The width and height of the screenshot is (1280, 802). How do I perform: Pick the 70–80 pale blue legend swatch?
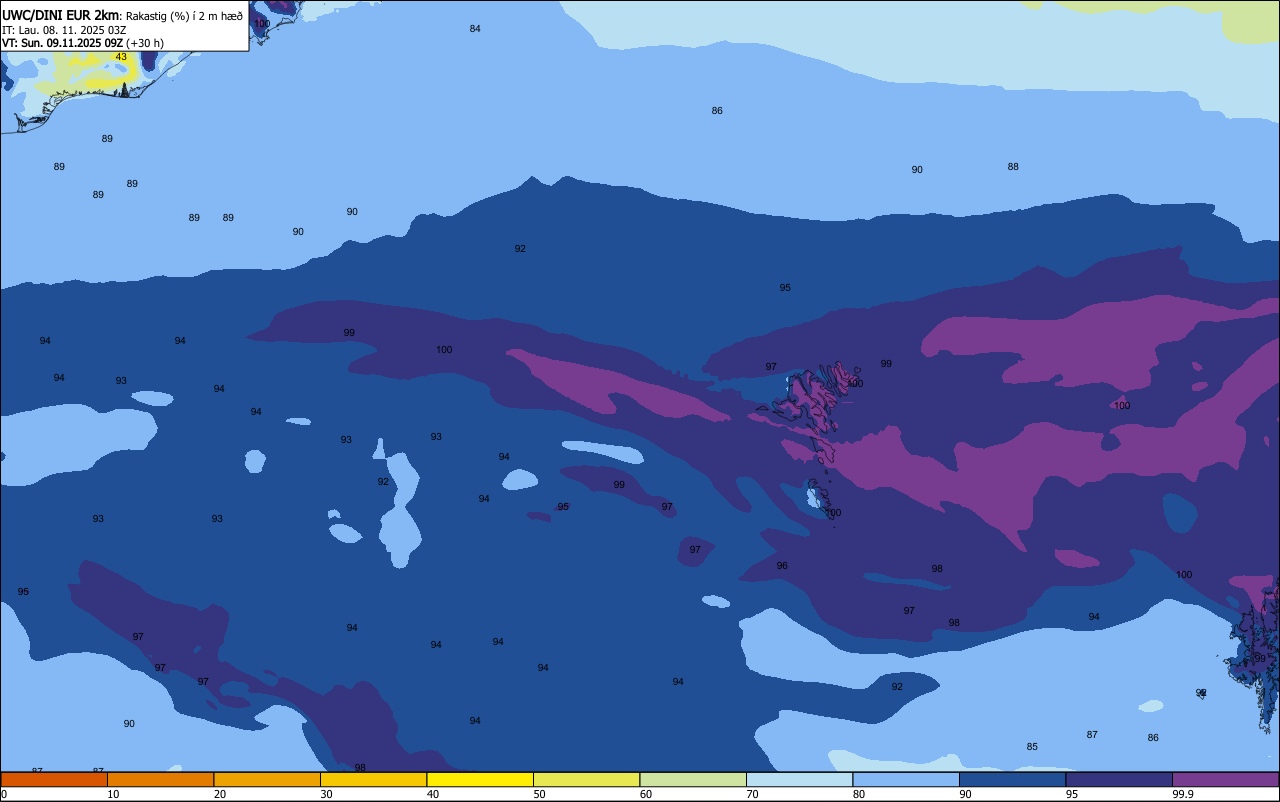click(799, 779)
